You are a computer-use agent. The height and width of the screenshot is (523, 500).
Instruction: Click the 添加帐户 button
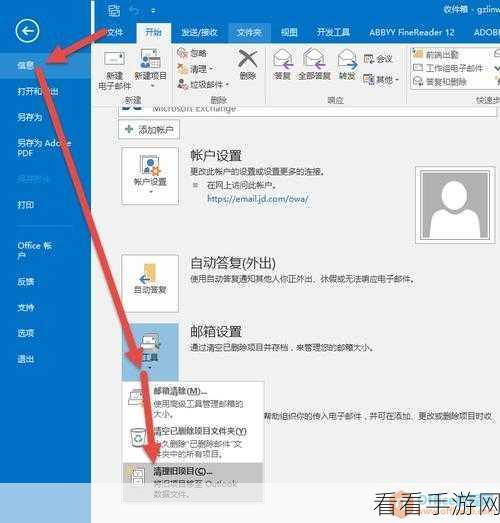pyautogui.click(x=149, y=129)
